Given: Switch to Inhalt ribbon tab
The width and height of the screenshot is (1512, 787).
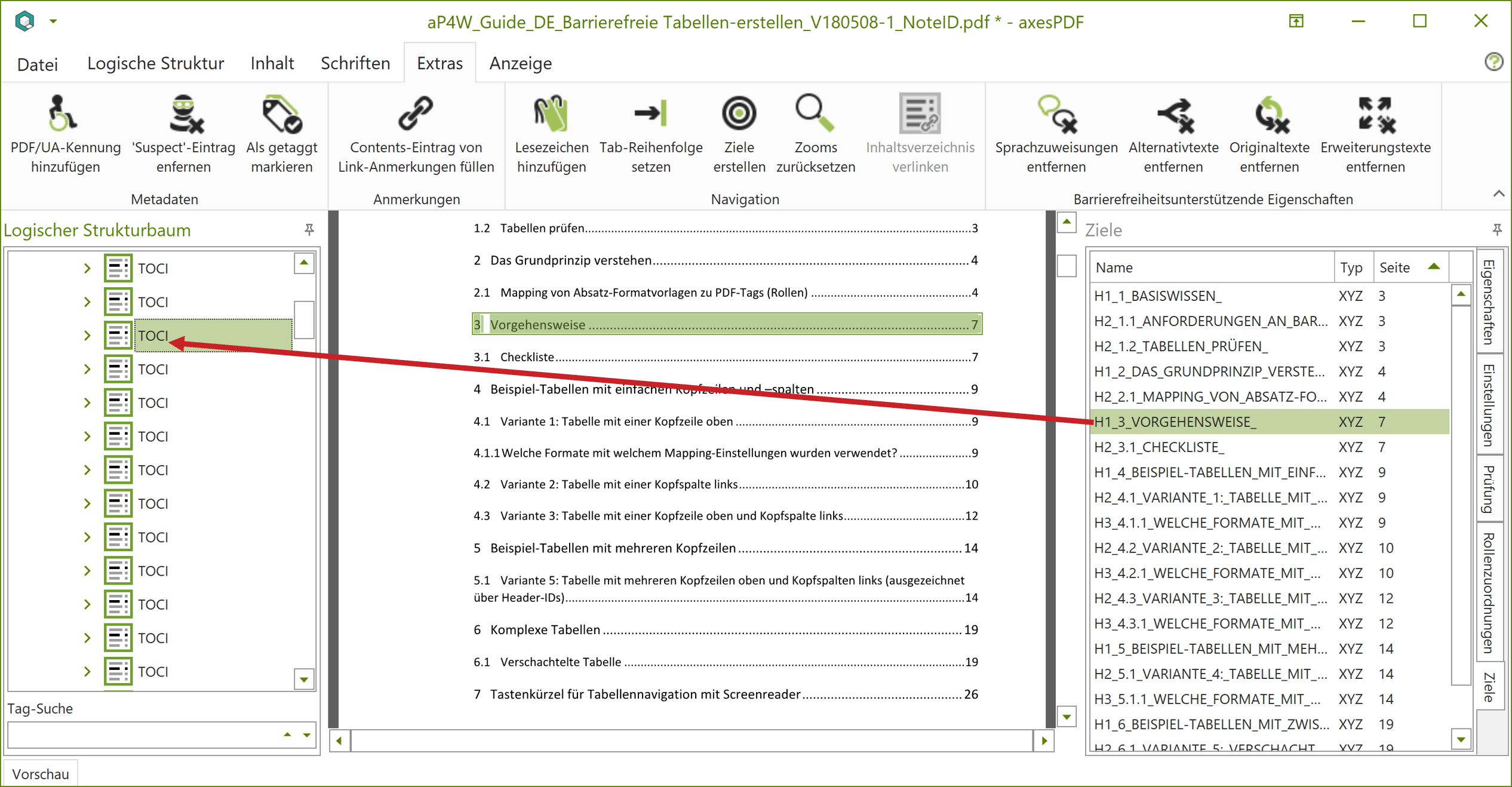Looking at the screenshot, I should (x=272, y=63).
